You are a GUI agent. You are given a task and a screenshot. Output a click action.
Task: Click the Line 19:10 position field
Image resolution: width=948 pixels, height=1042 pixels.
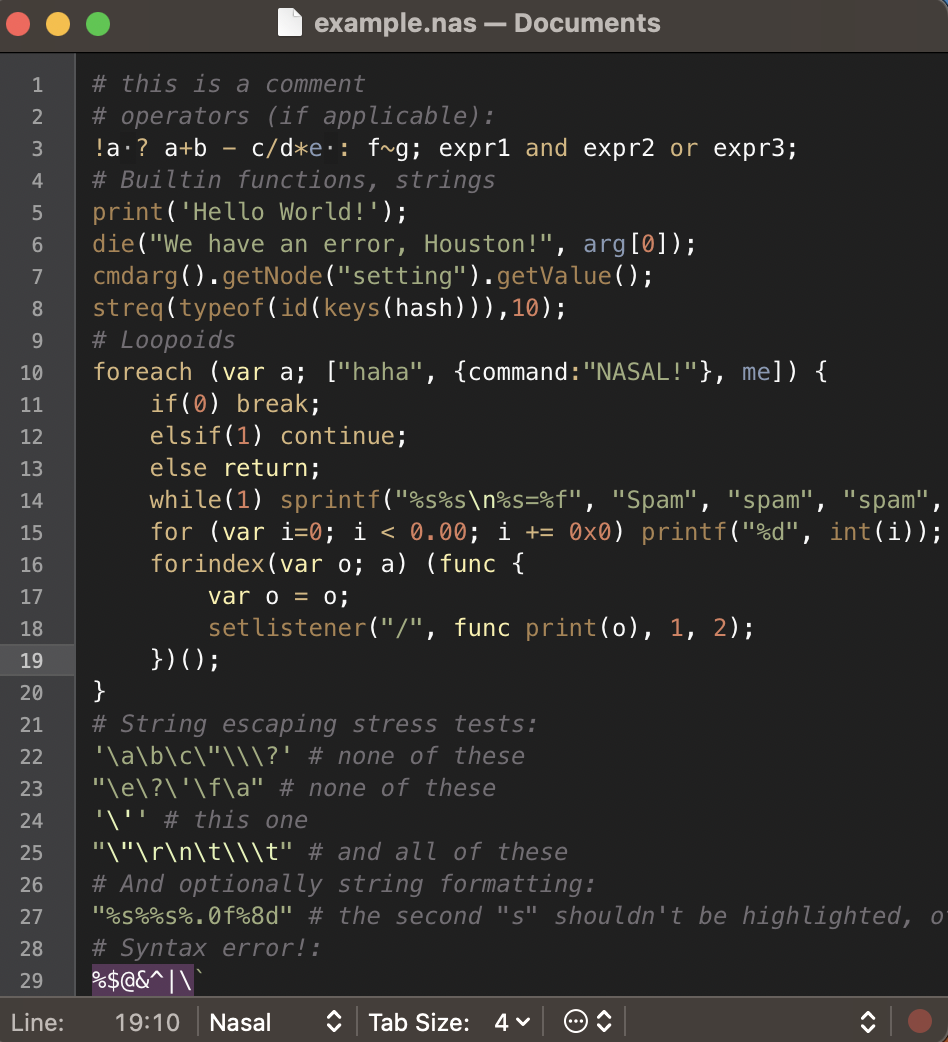[96, 1021]
